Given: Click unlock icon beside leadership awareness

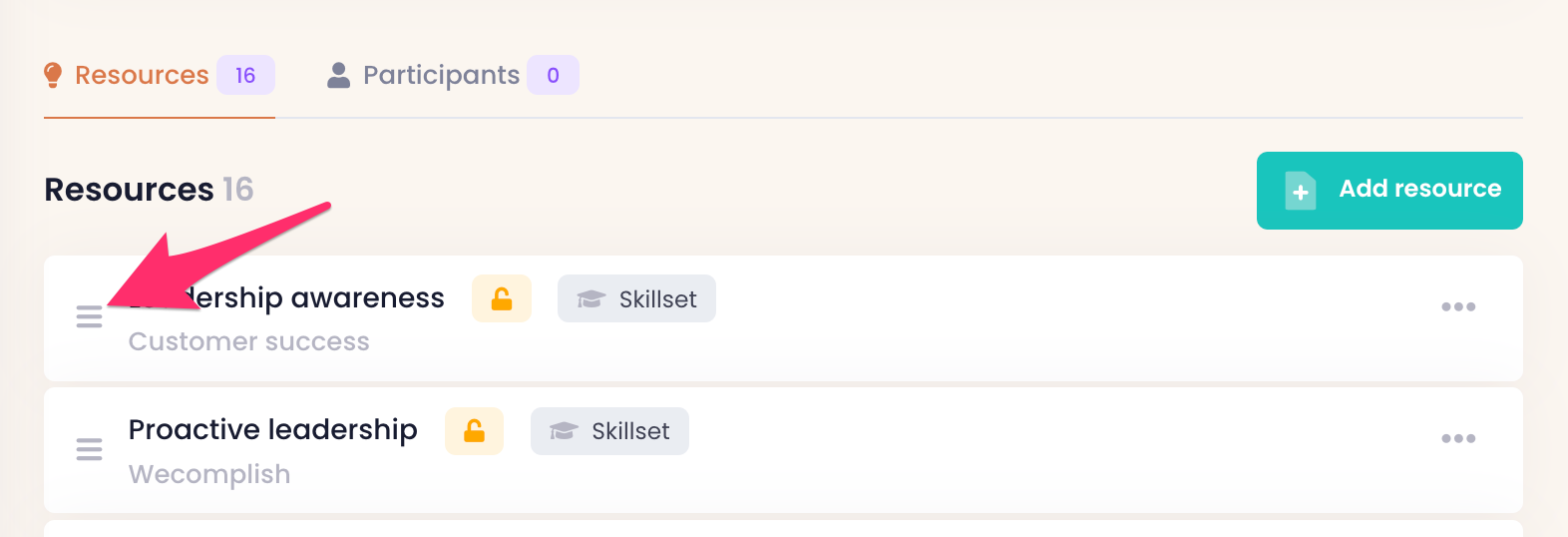Looking at the screenshot, I should [502, 298].
